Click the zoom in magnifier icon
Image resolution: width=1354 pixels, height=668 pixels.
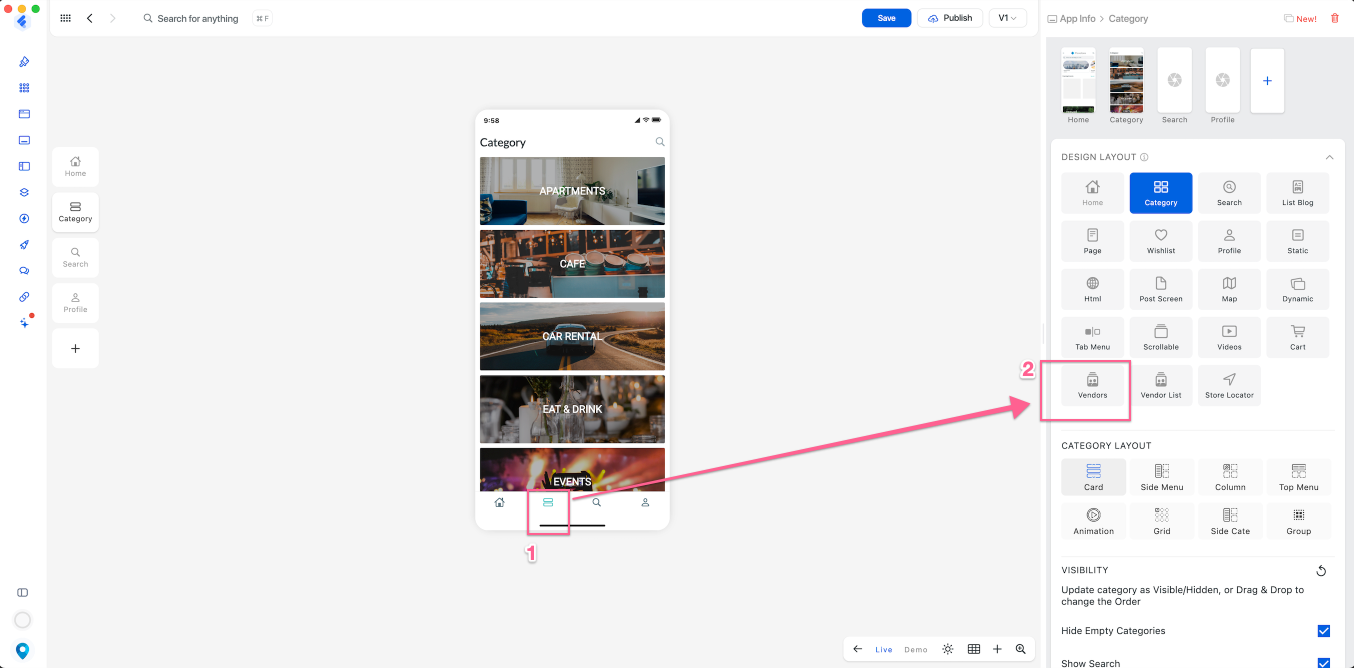point(1021,649)
